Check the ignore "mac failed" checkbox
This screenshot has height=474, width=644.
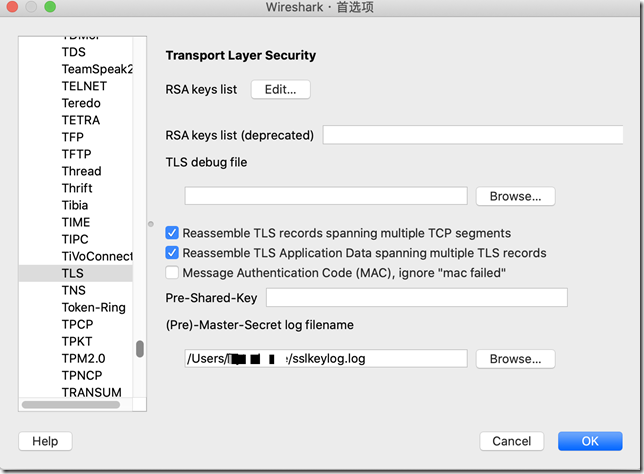(172, 272)
